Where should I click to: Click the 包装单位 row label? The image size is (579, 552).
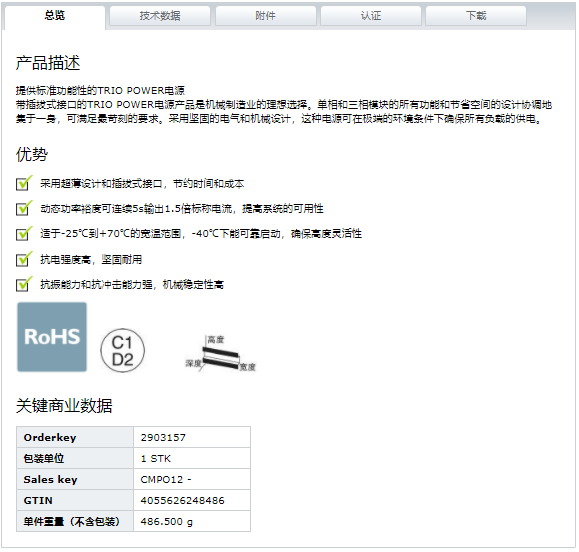(44, 459)
